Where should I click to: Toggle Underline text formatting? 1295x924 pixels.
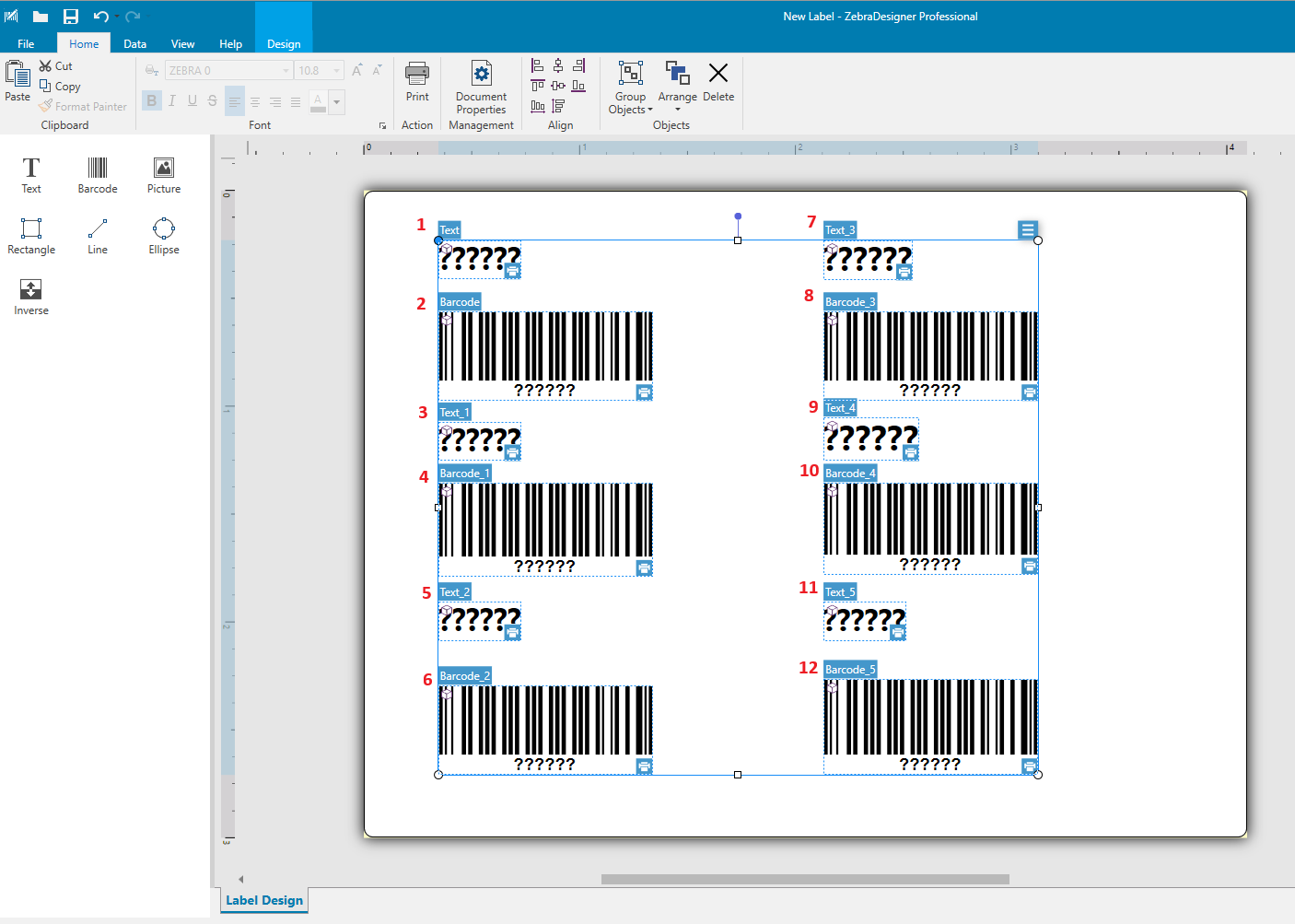pos(192,101)
